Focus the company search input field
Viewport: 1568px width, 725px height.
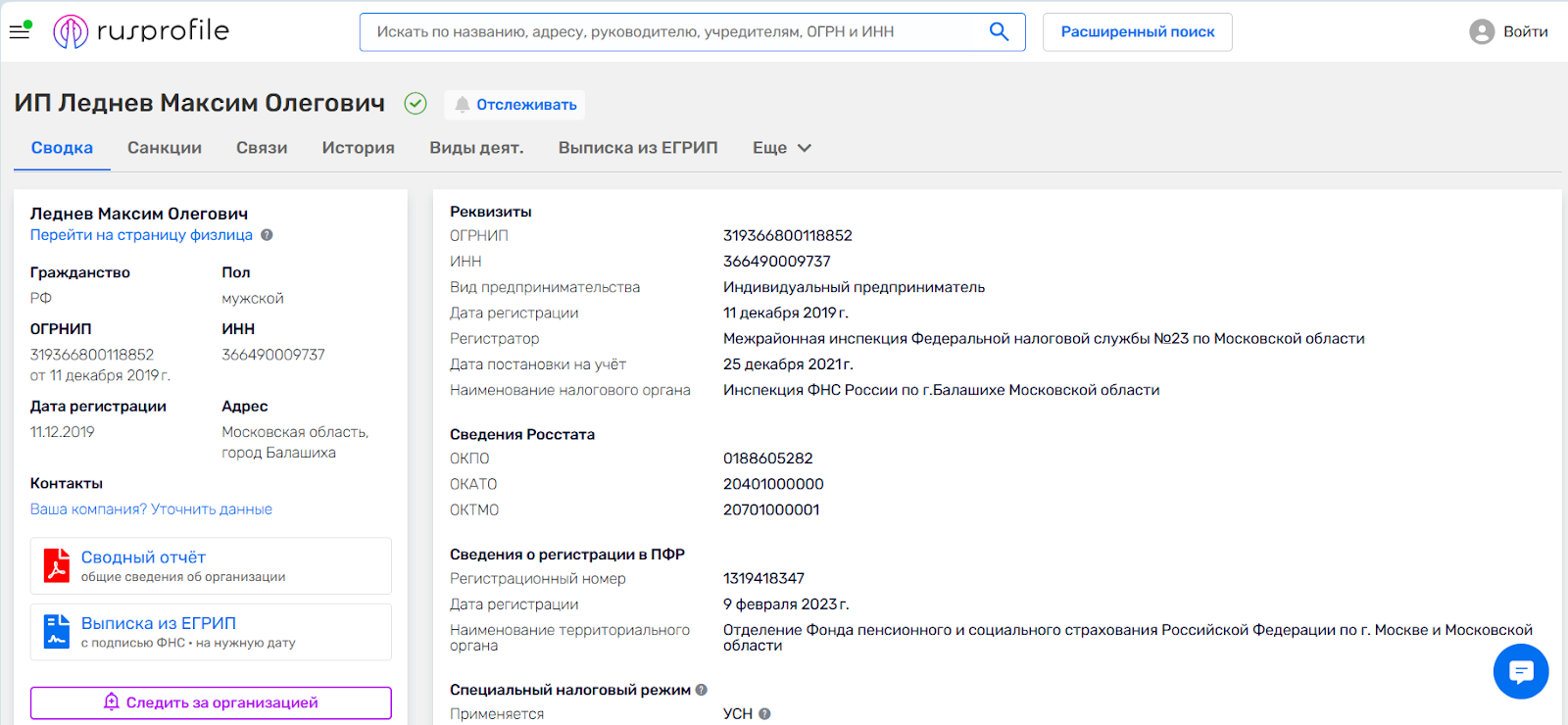pyautogui.click(x=676, y=32)
